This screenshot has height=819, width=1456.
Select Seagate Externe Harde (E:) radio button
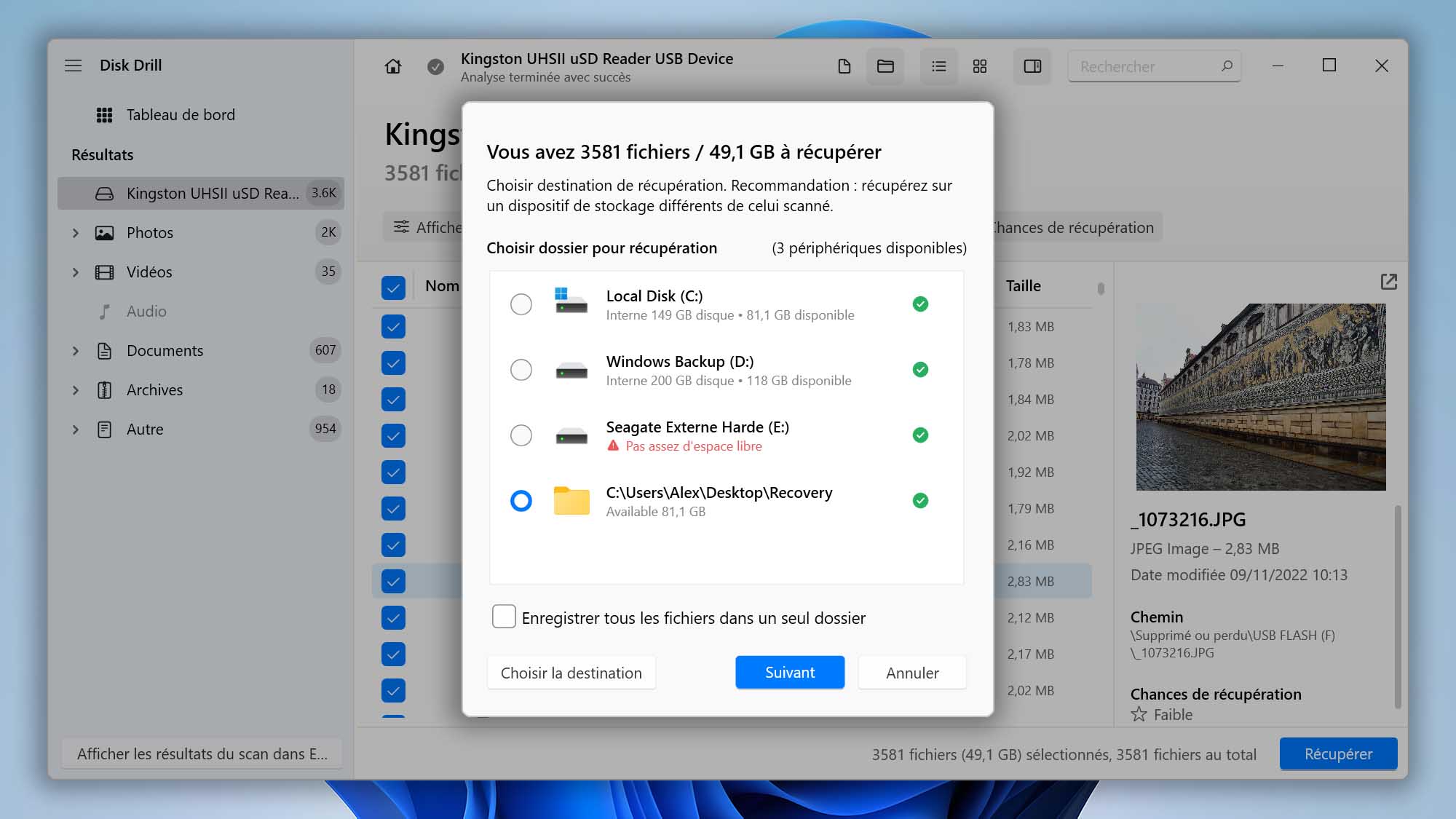point(521,435)
